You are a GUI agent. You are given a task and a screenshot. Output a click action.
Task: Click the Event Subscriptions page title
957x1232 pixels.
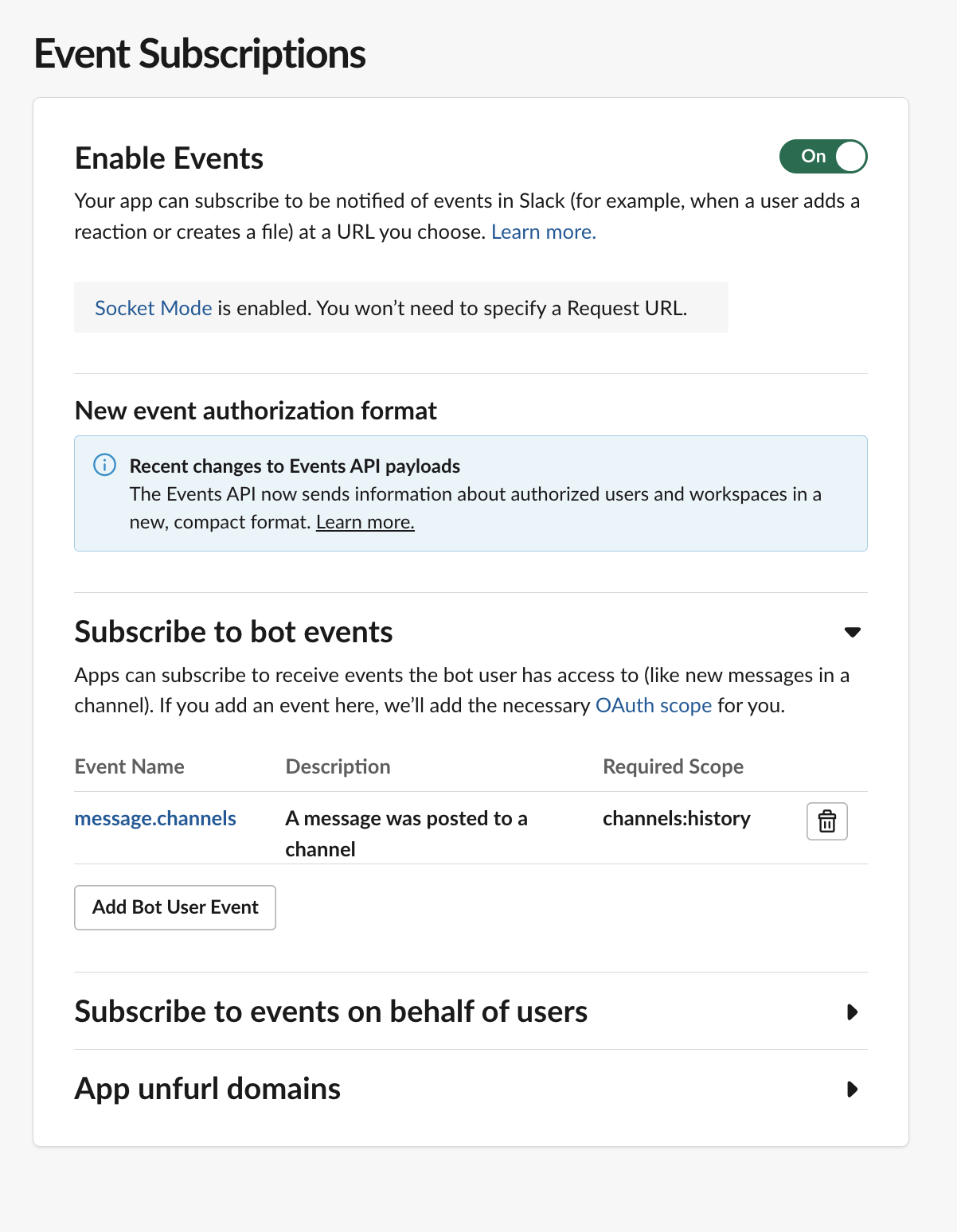(199, 53)
